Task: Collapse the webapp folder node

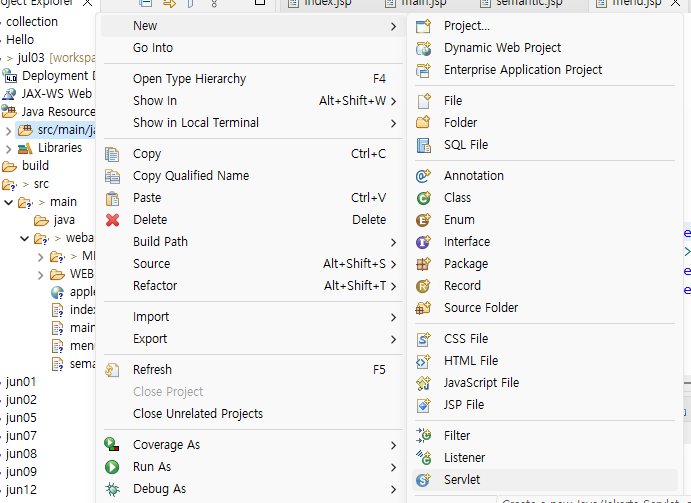Action: click(x=25, y=238)
